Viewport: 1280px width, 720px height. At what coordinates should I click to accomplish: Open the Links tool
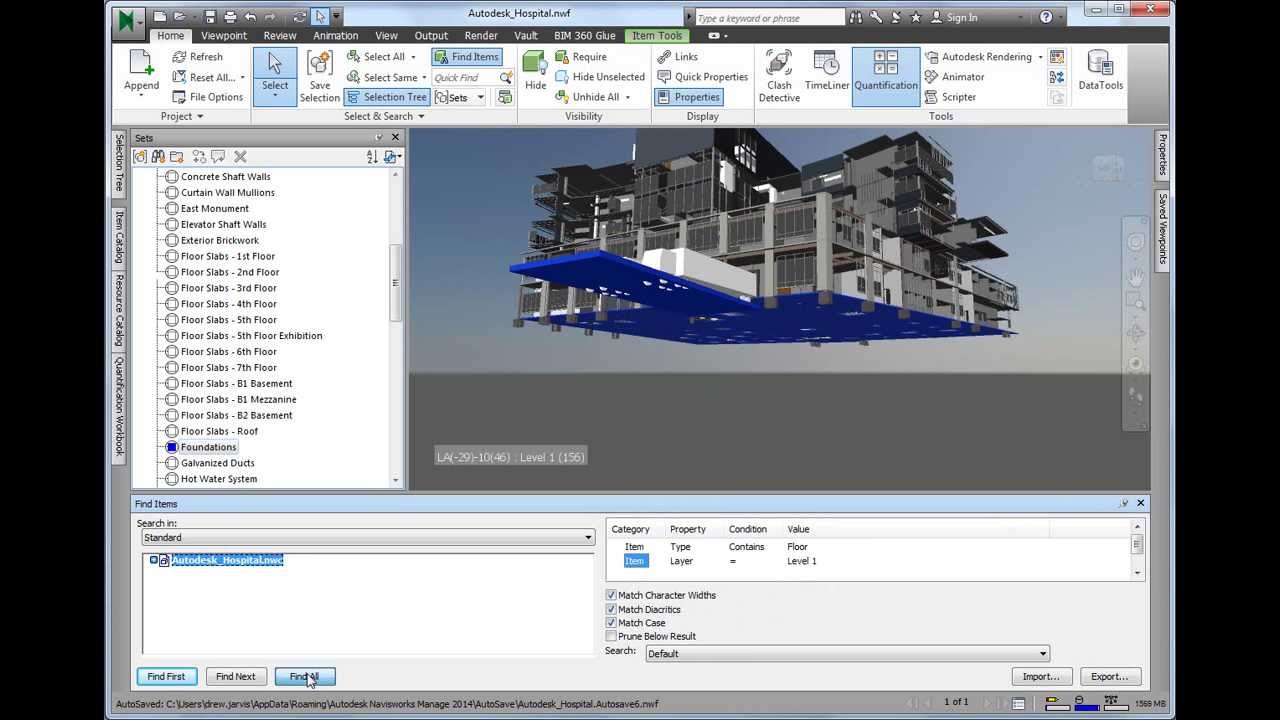click(678, 57)
